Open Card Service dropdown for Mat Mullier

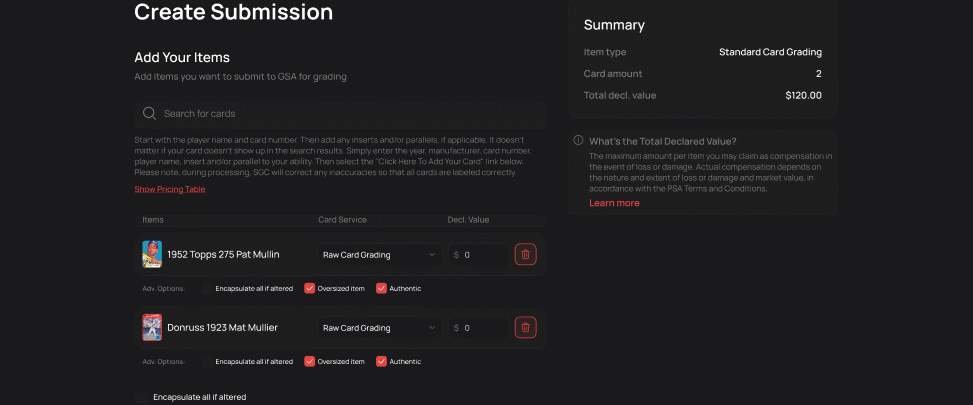(x=379, y=327)
